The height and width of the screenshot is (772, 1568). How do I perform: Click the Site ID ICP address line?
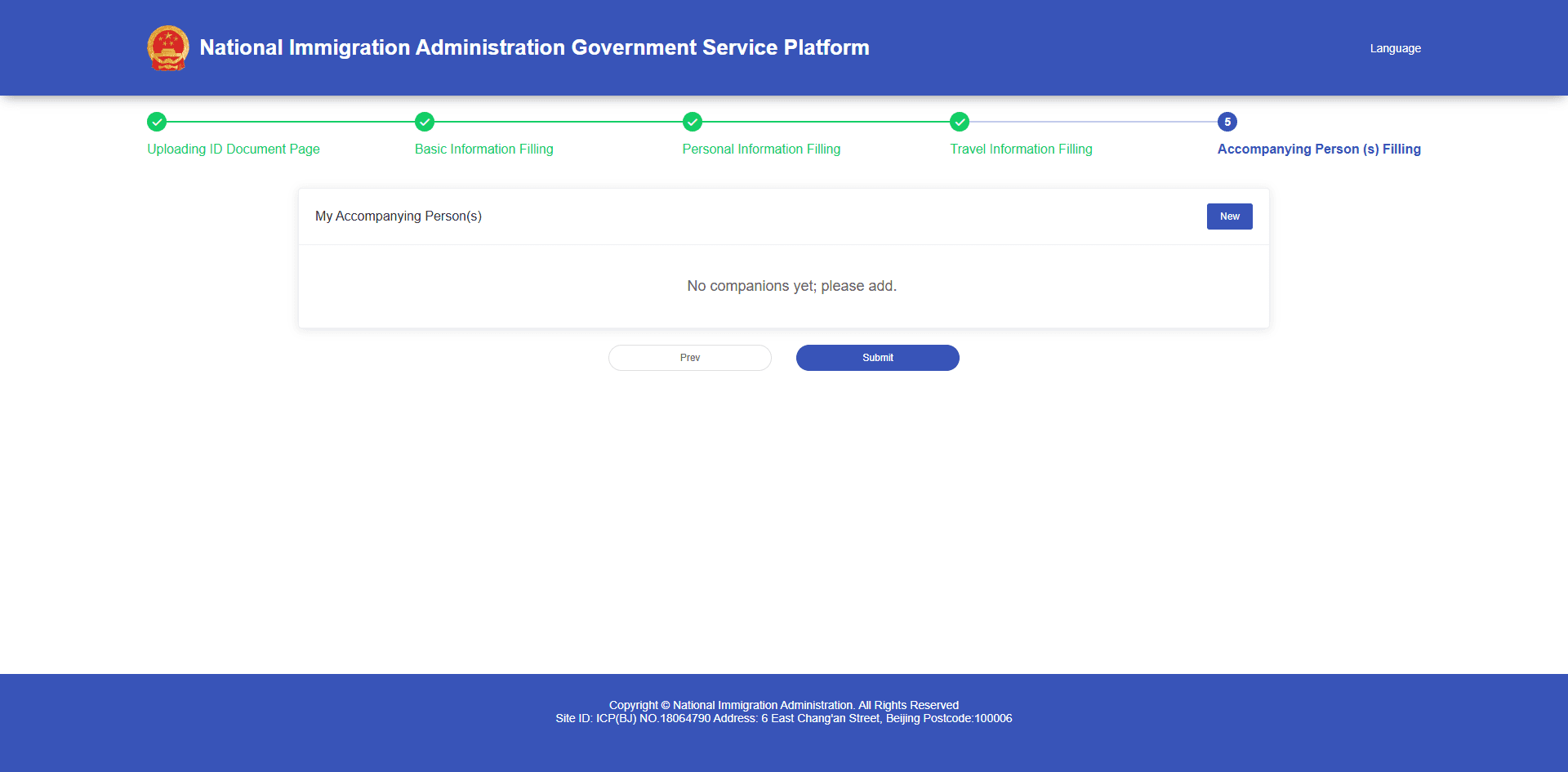pos(784,718)
